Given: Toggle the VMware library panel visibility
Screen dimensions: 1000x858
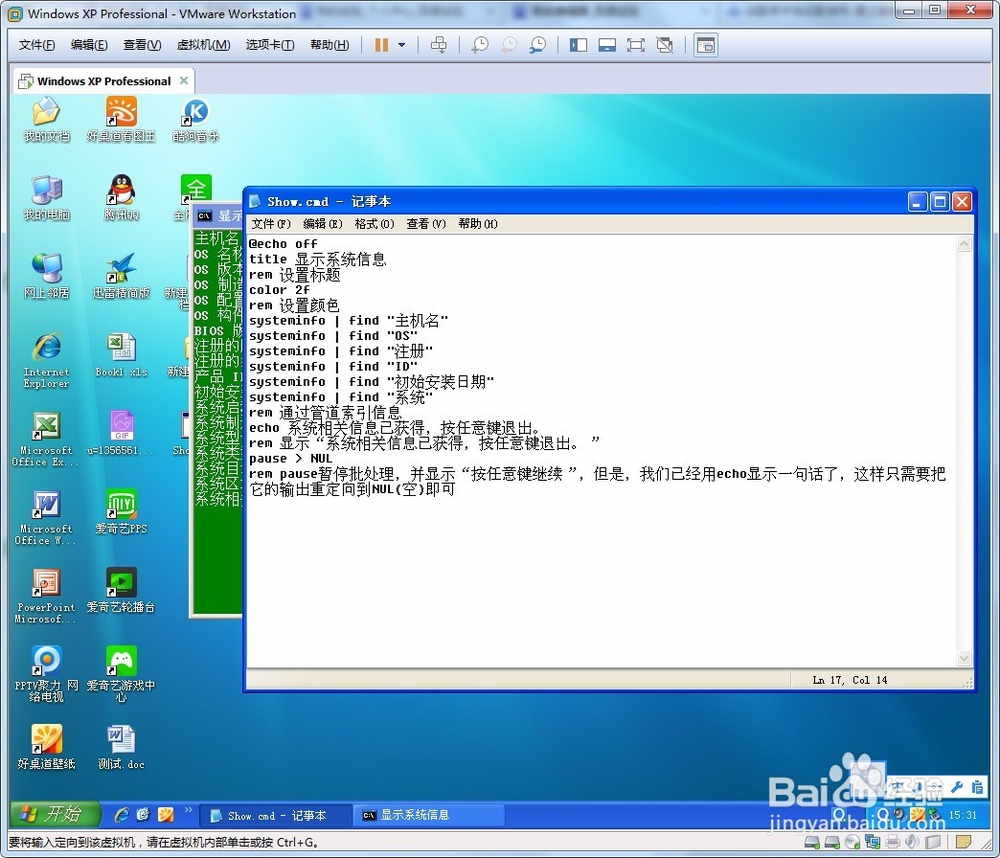Looking at the screenshot, I should click(x=578, y=44).
